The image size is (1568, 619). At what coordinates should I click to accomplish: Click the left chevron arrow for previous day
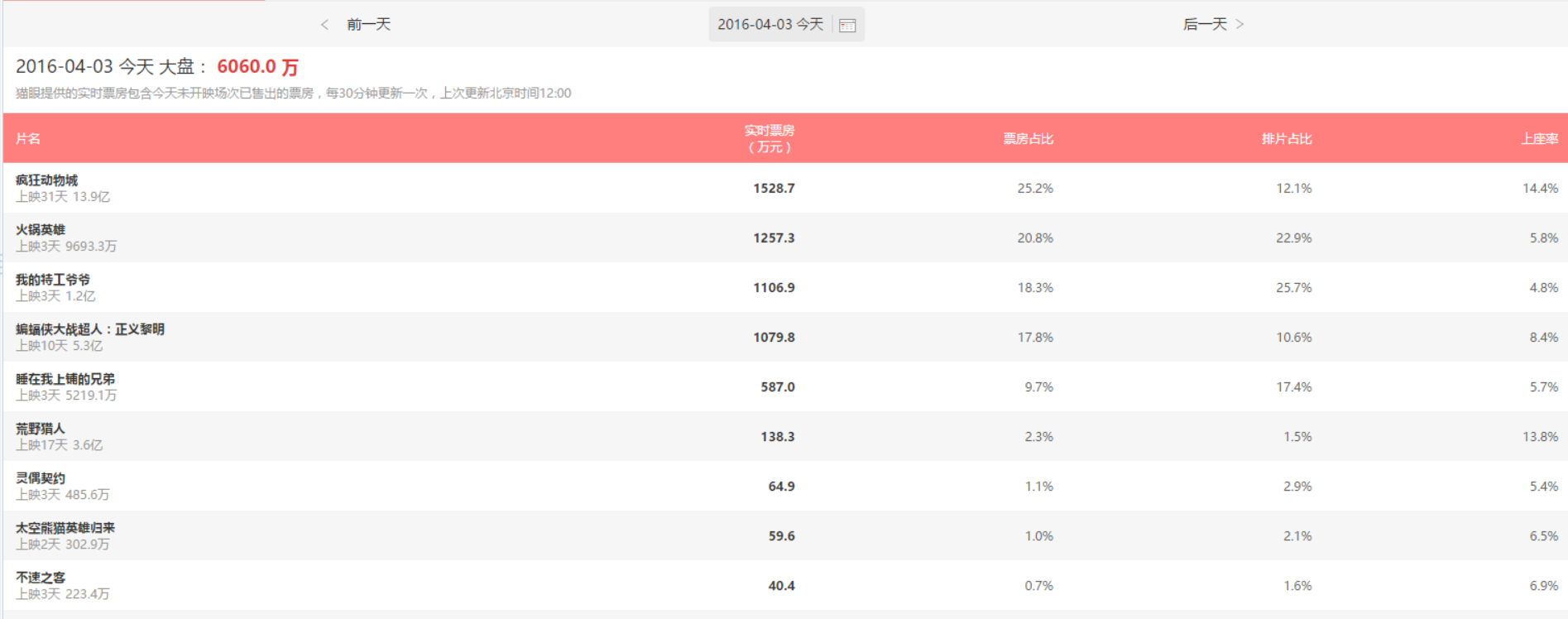coord(324,25)
